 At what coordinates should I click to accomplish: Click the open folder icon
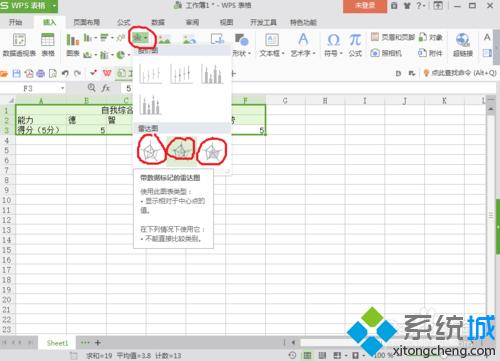[4, 73]
